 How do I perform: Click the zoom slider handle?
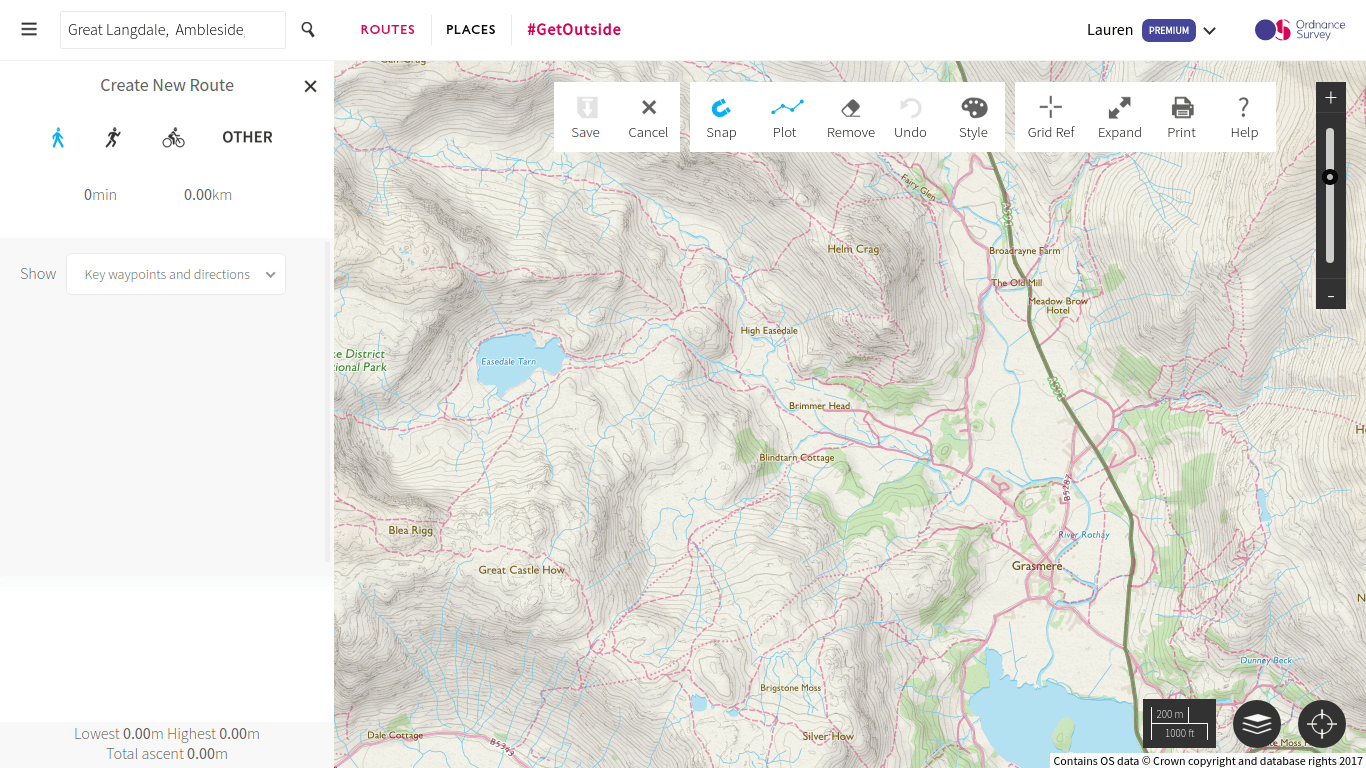click(1330, 177)
